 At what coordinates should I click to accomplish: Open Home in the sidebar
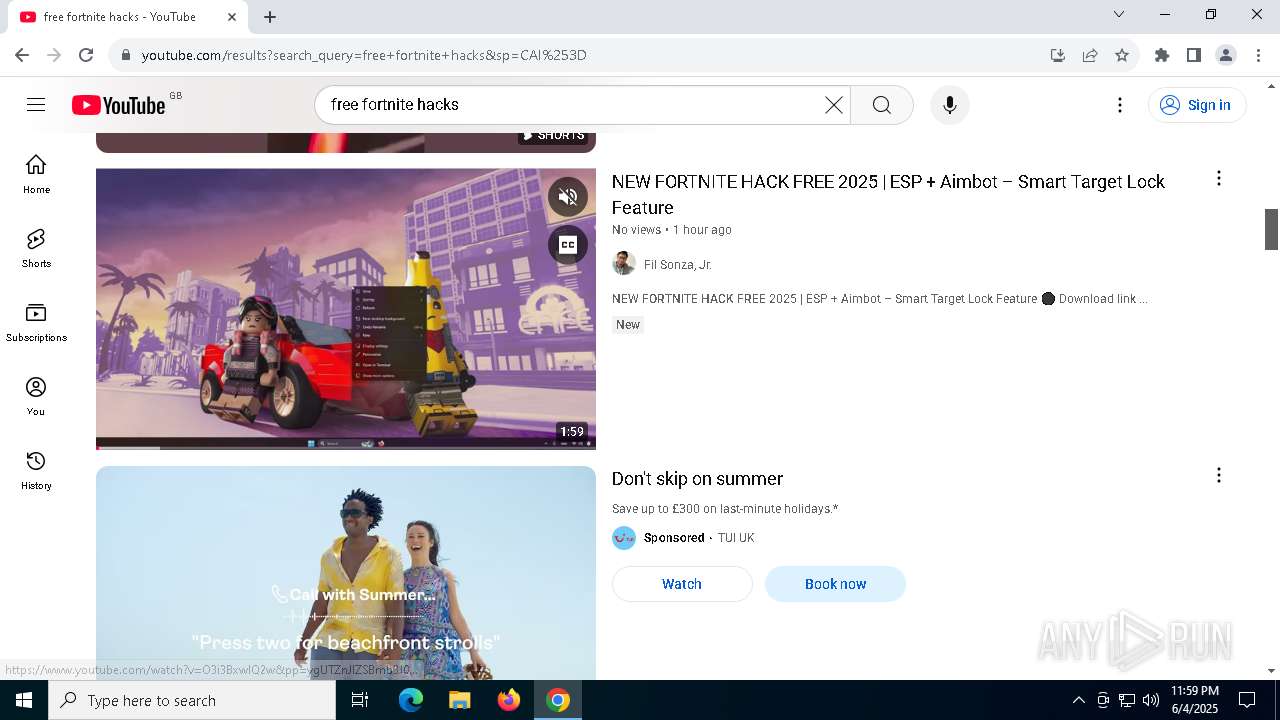[x=36, y=174]
